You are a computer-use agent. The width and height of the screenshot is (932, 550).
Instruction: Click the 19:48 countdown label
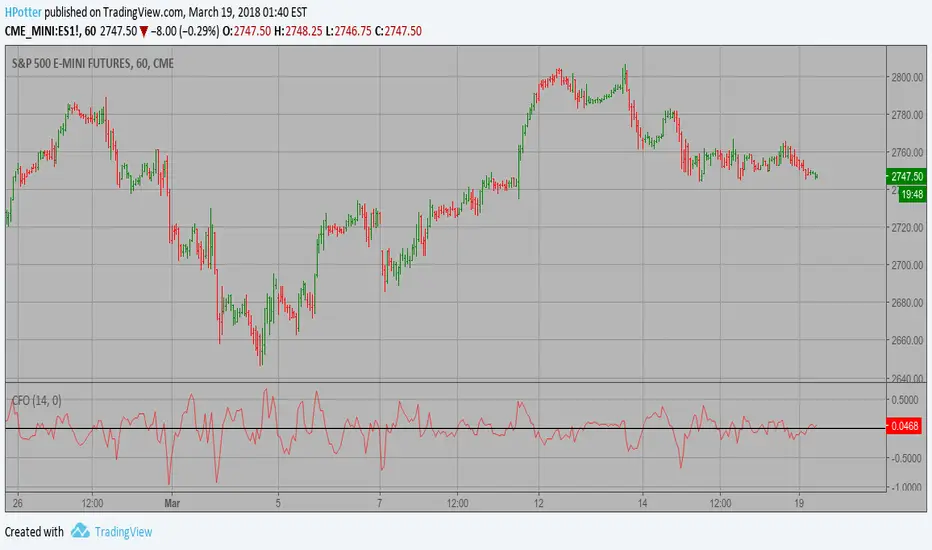pyautogui.click(x=912, y=194)
